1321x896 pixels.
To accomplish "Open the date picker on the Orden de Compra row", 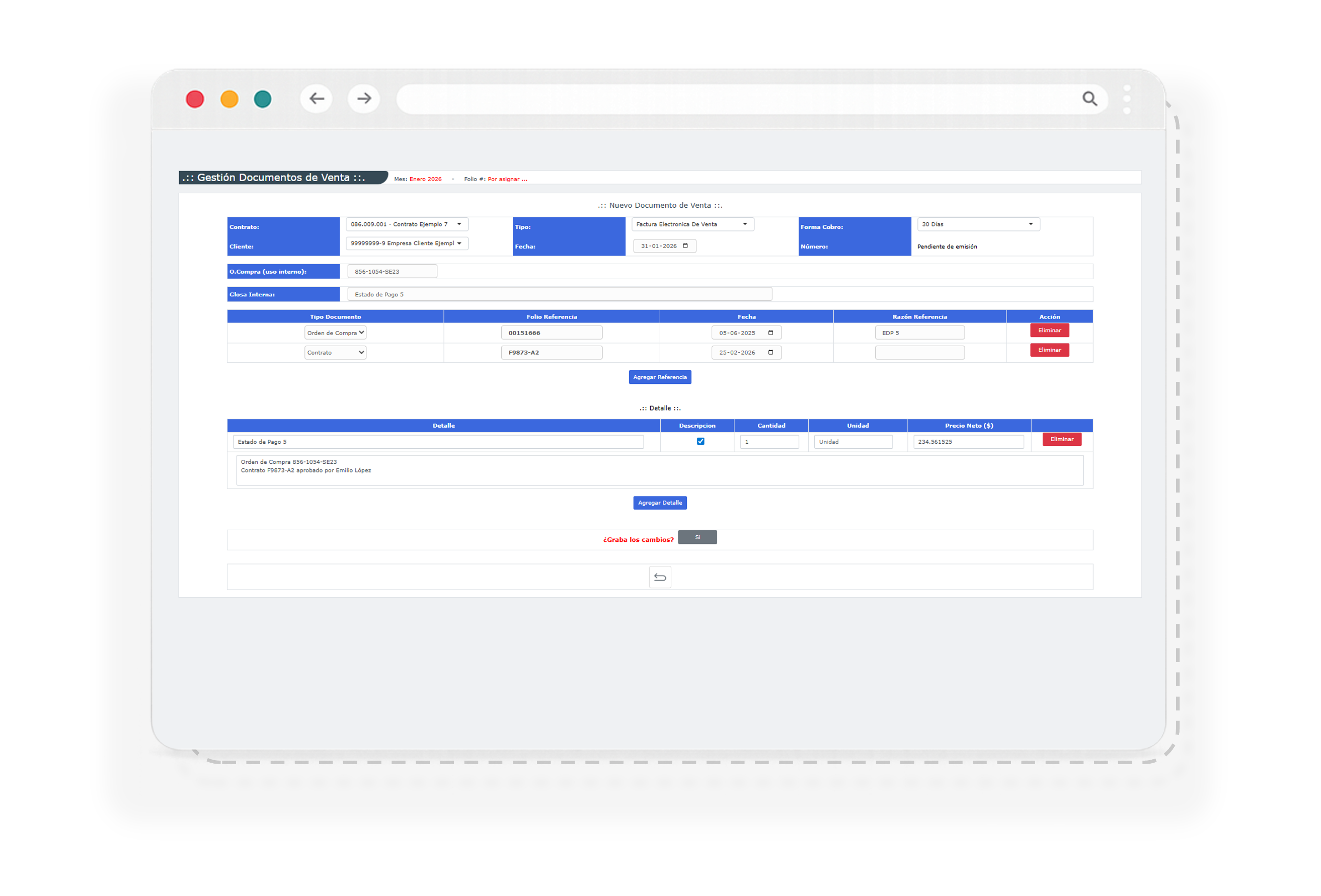I will coord(772,333).
